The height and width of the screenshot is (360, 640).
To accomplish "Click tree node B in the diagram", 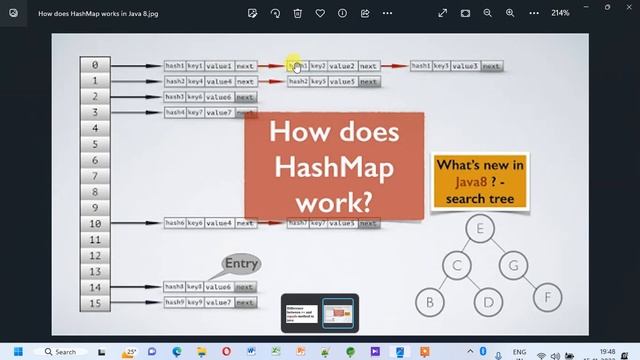I will 430,302.
